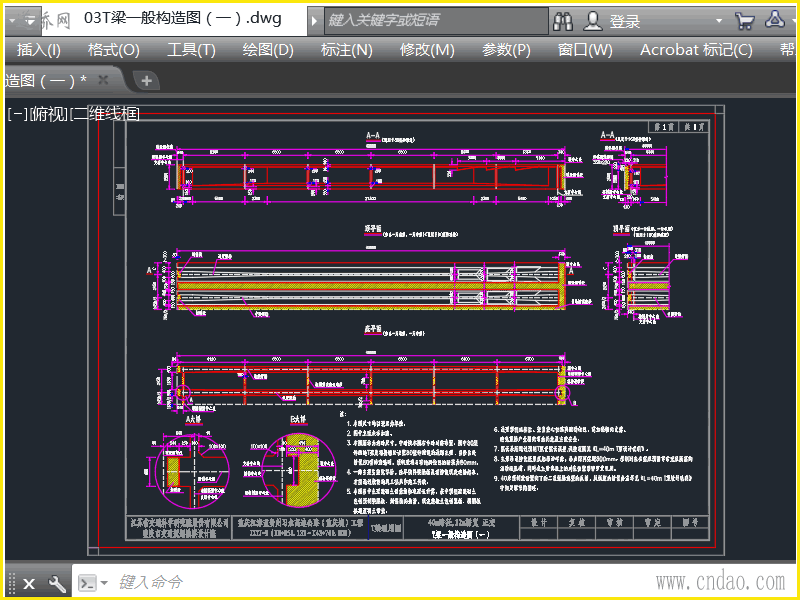Add a new drawing tab
The image size is (800, 600).
tap(146, 80)
